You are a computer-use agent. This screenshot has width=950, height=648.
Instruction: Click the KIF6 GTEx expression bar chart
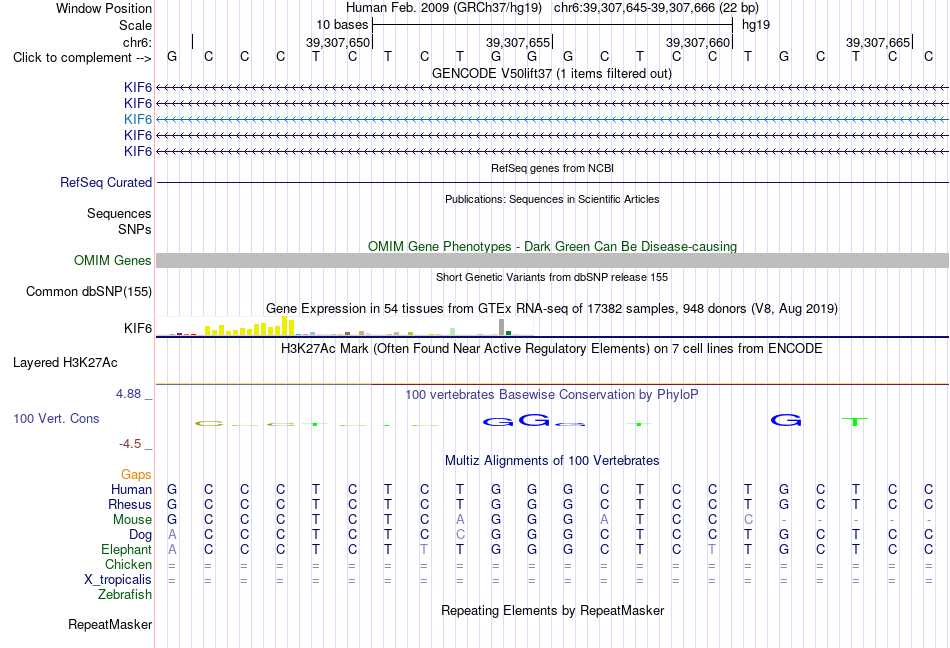(344, 326)
